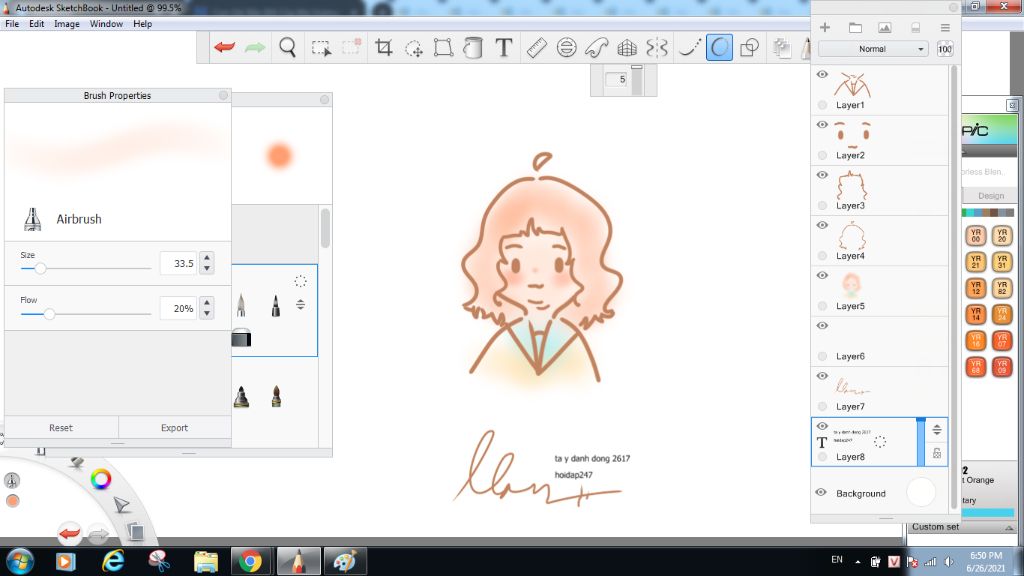The image size is (1024, 576).
Task: Click the Add Layer plus icon
Action: click(825, 27)
